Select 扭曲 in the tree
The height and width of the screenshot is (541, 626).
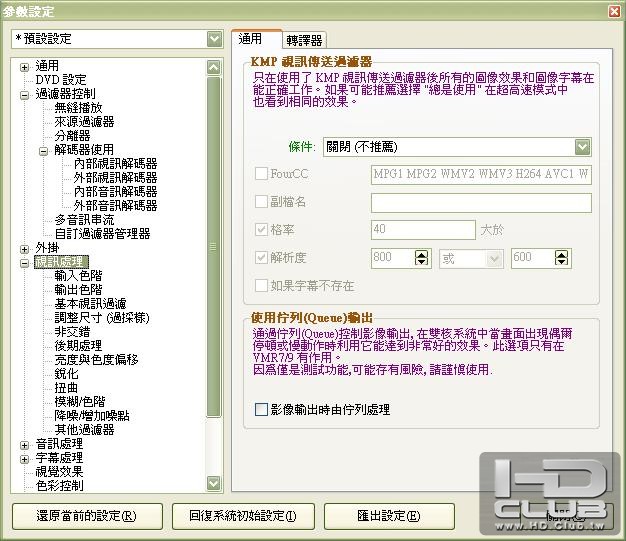[x=66, y=388]
